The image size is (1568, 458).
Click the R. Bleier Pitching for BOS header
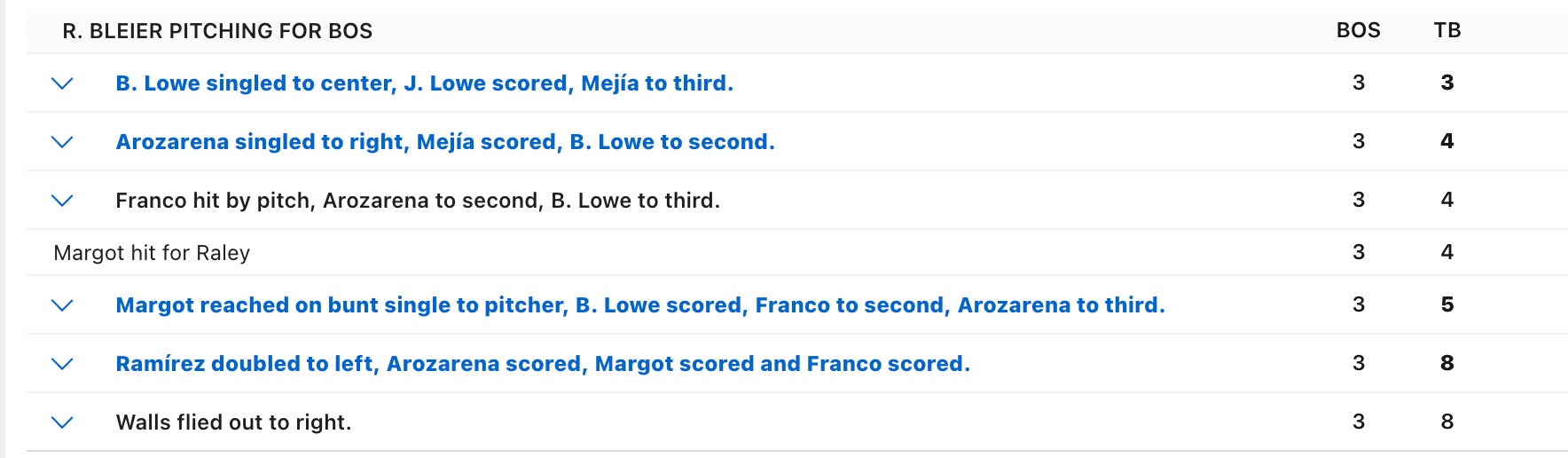(217, 31)
